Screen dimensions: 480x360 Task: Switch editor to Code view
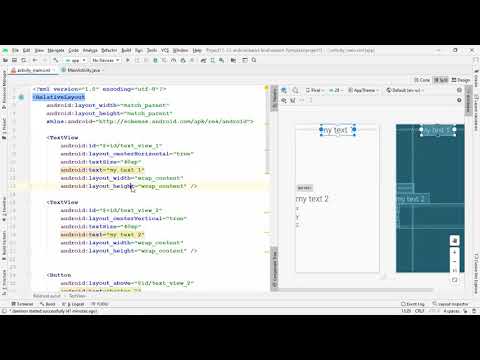[422, 80]
